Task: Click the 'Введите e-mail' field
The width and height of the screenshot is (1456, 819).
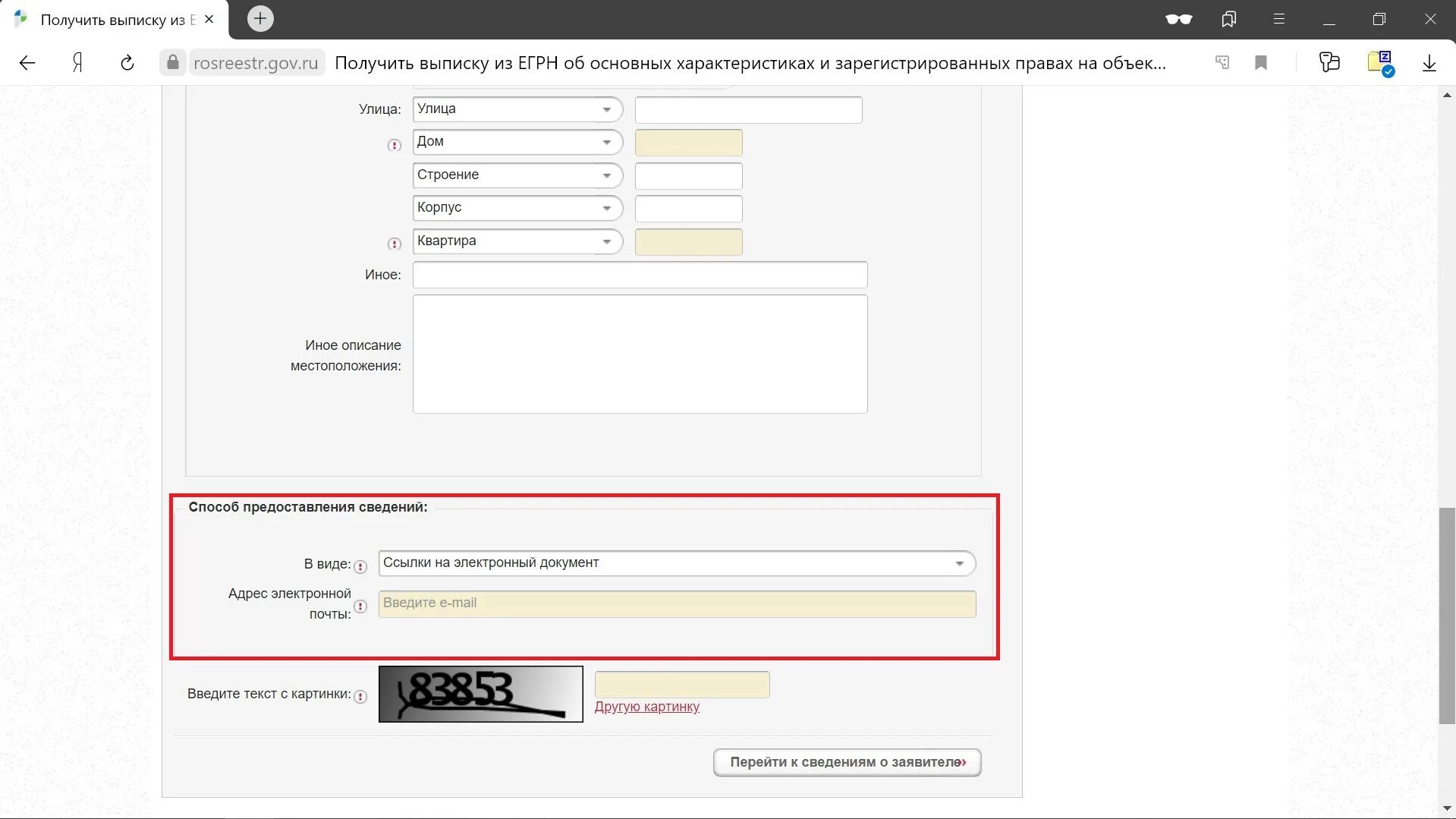Action: tap(677, 603)
